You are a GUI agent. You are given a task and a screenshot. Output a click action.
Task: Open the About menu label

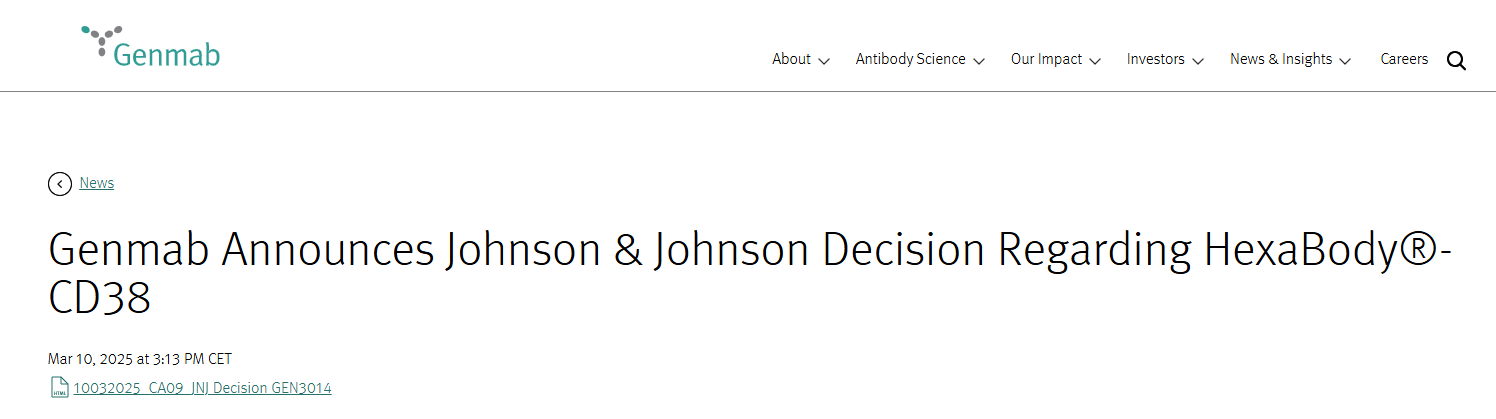click(791, 59)
